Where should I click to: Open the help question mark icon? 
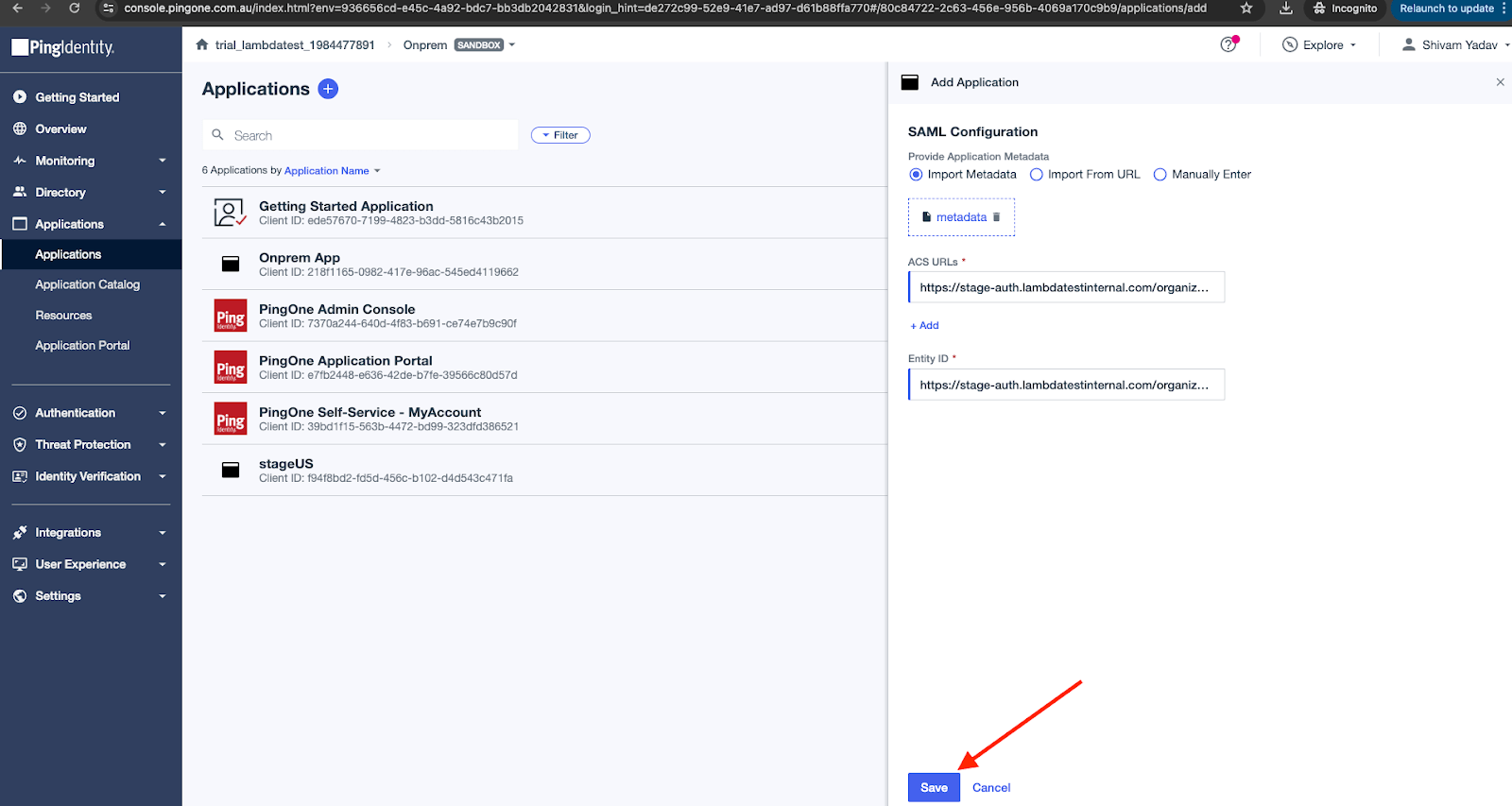[x=1228, y=44]
